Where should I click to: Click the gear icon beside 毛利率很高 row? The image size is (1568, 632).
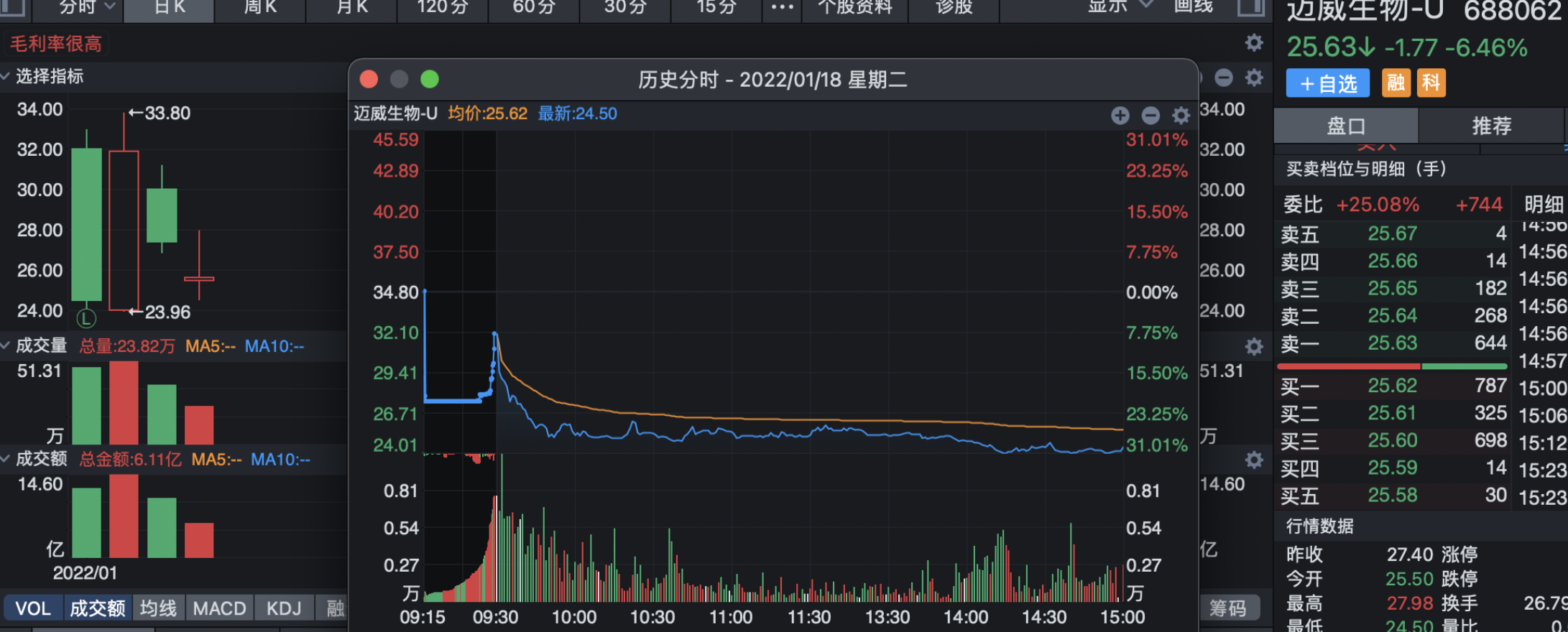1253,43
